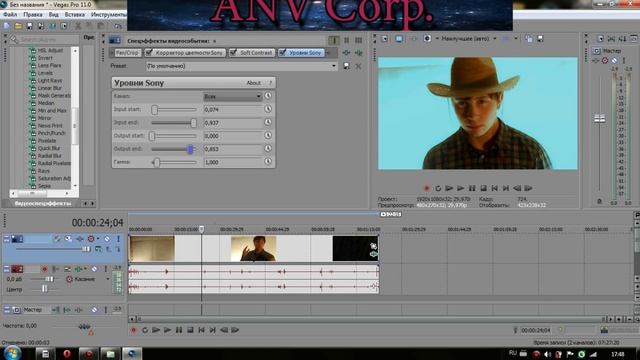
Task: Click About in Уровни Sony header
Action: coord(253,83)
